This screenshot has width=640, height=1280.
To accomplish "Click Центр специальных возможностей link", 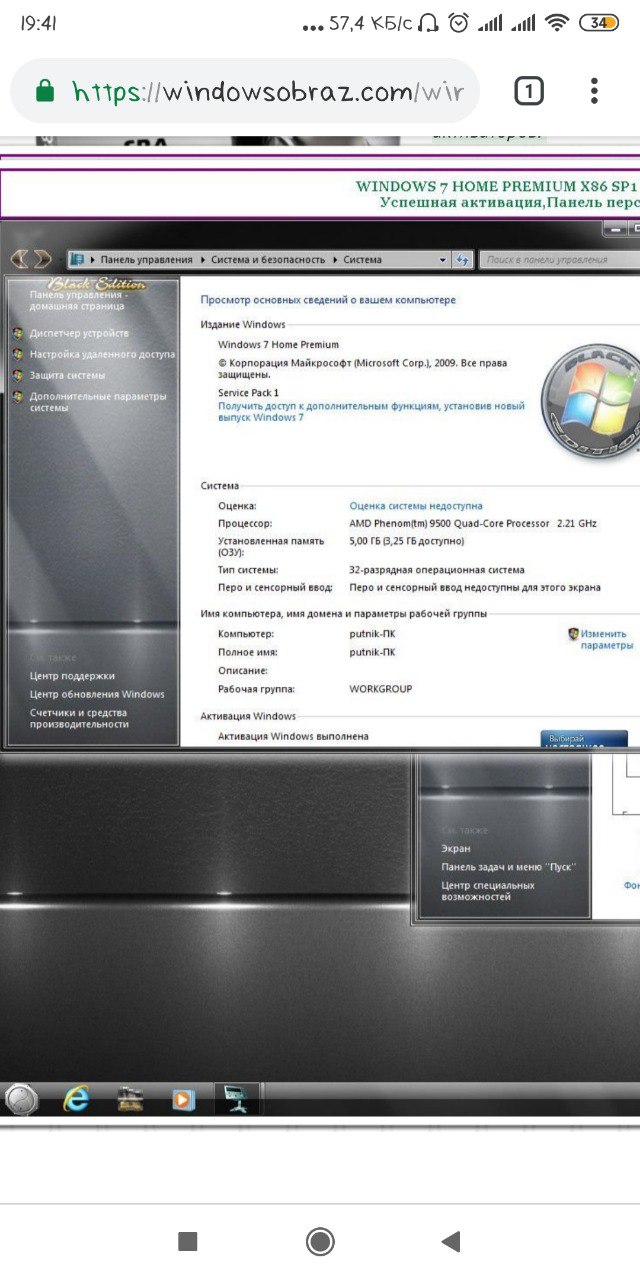I will (488, 891).
